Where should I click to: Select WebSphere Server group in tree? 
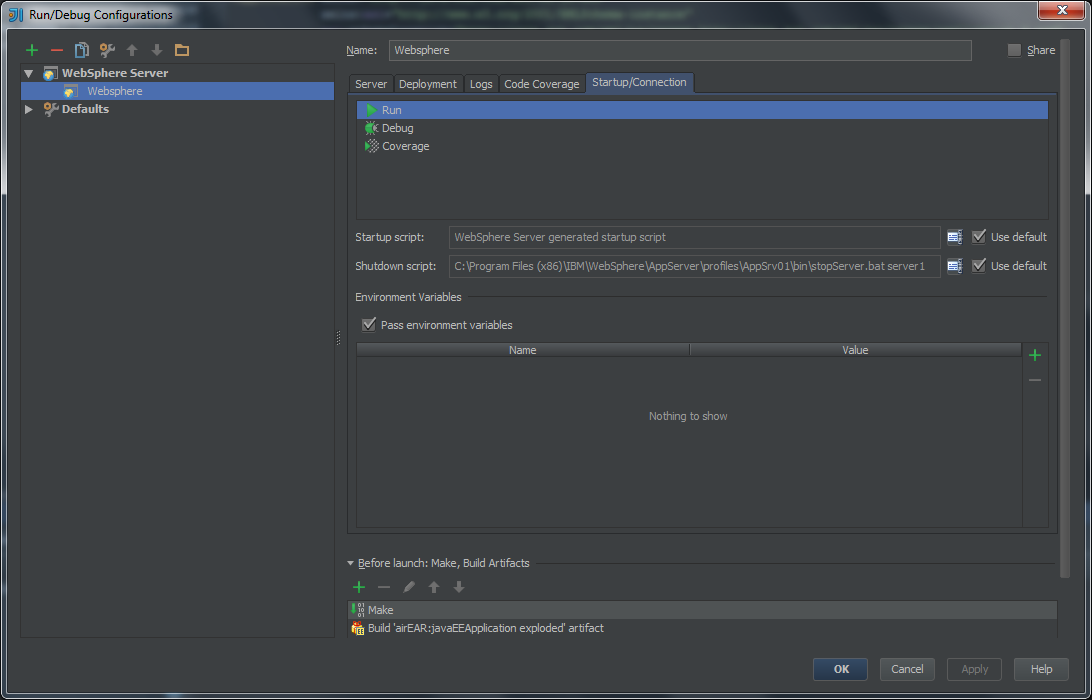(x=114, y=73)
